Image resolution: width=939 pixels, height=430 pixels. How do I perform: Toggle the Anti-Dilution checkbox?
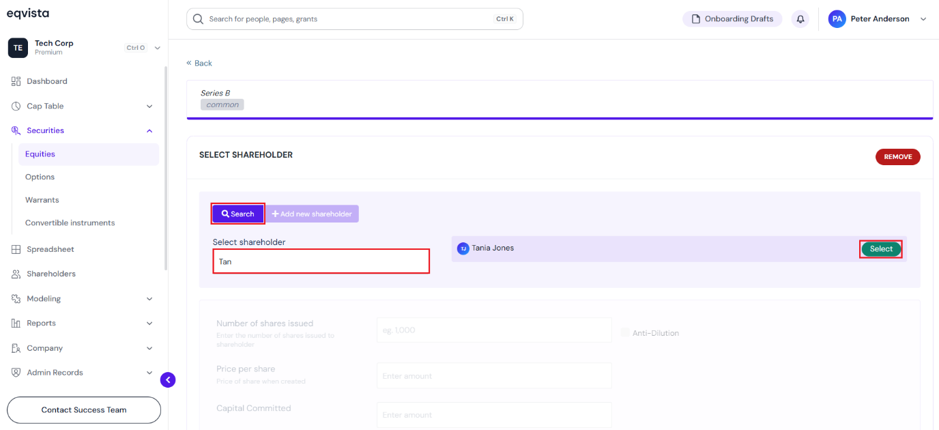pyautogui.click(x=625, y=332)
